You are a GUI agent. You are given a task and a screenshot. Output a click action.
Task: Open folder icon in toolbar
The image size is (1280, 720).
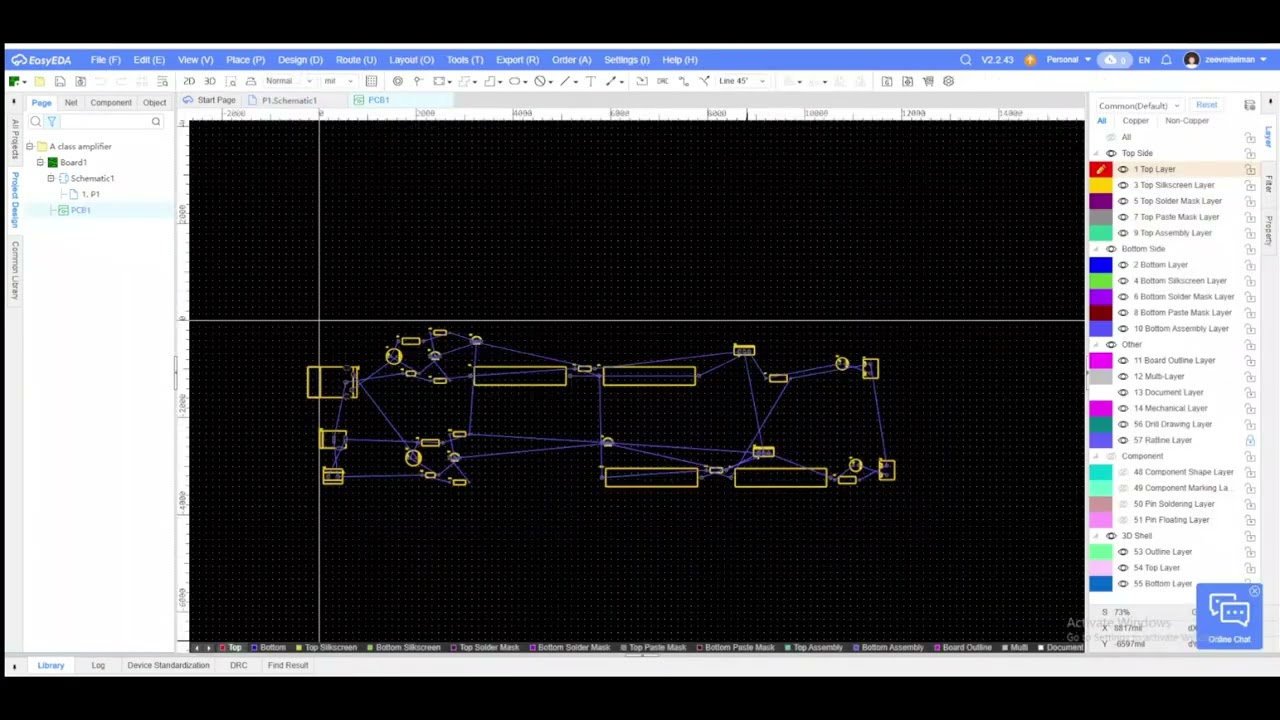[x=39, y=81]
